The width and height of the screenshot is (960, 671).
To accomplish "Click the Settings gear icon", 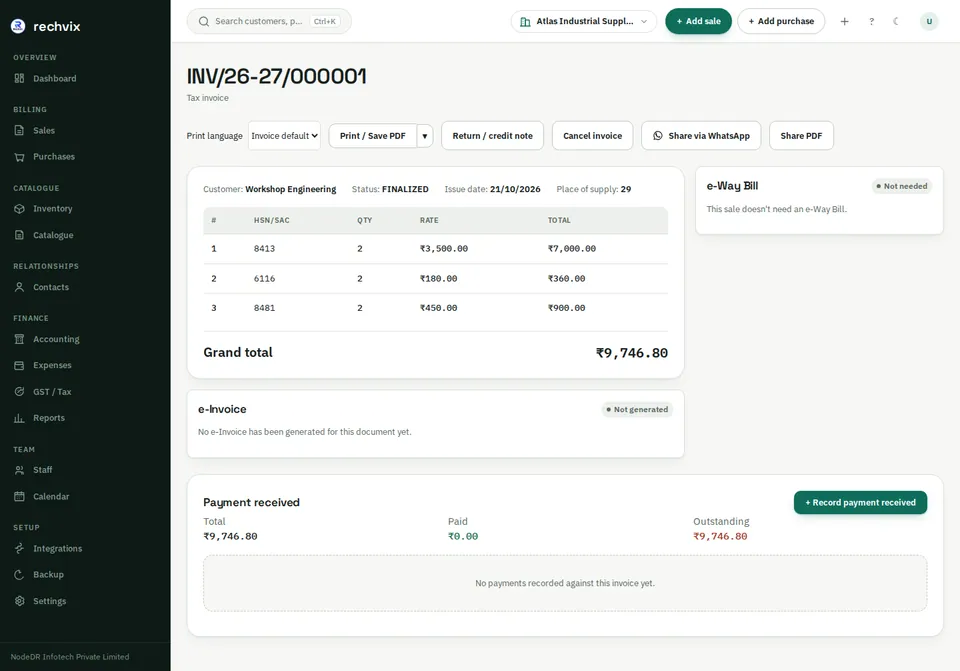I will coord(20,601).
